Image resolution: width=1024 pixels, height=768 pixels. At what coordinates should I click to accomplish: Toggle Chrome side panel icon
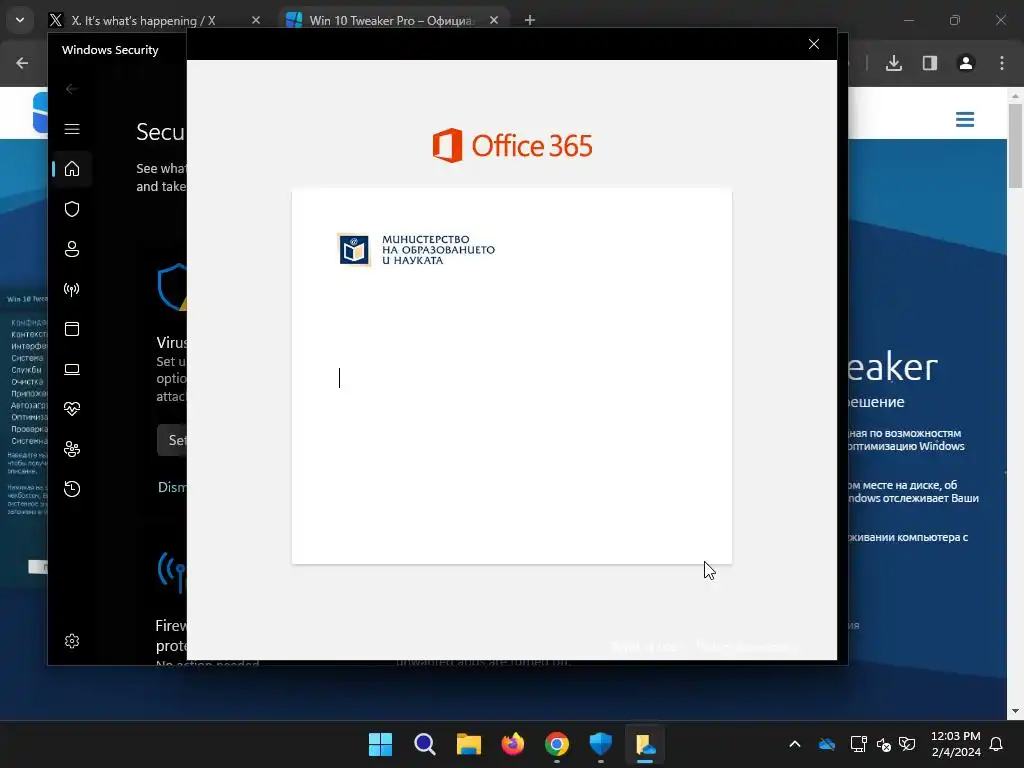pos(930,63)
